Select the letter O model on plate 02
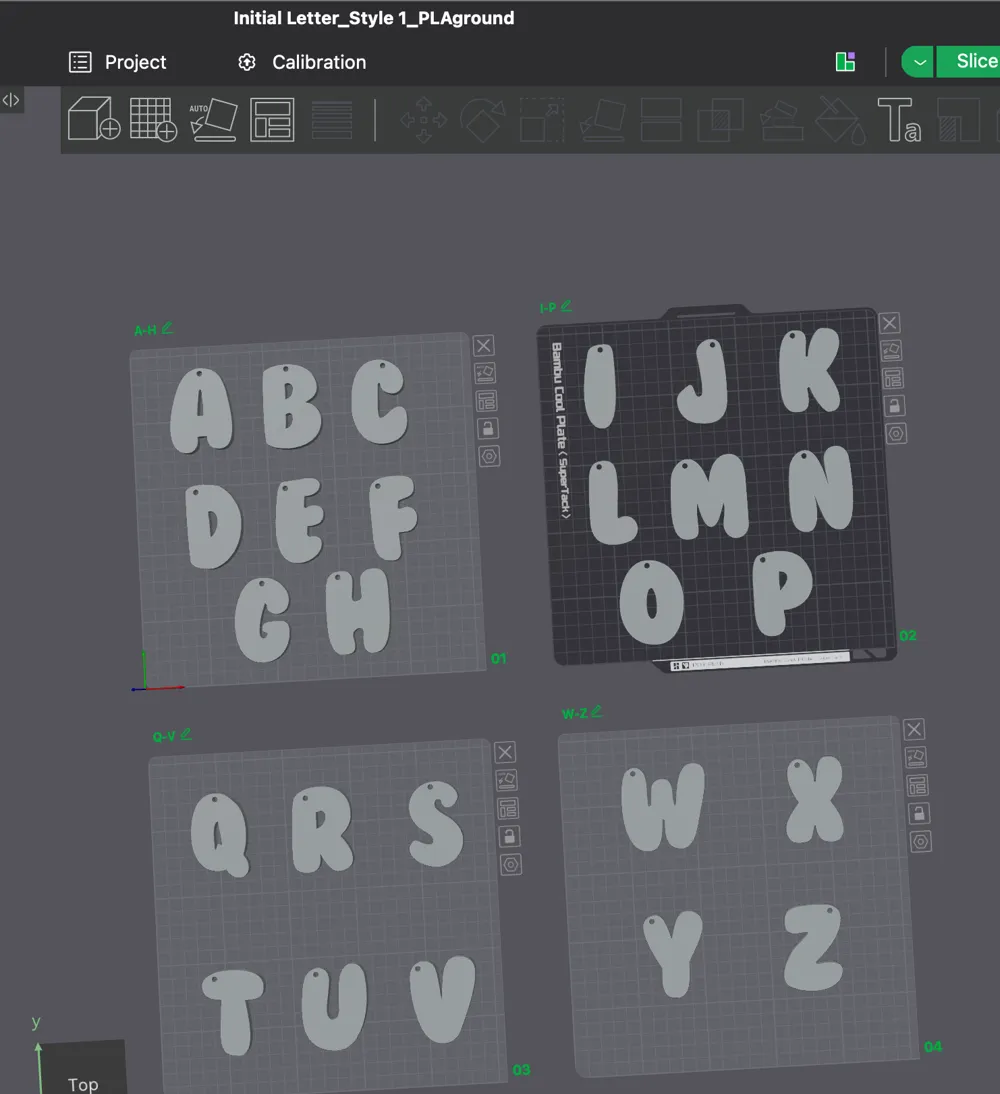Viewport: 1000px width, 1094px height. (652, 602)
